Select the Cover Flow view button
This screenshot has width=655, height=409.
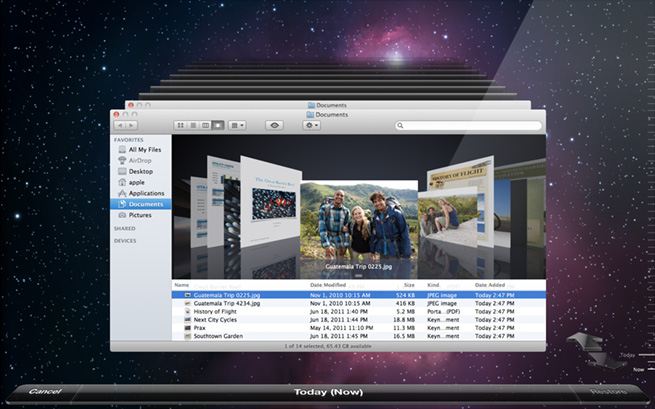click(218, 125)
